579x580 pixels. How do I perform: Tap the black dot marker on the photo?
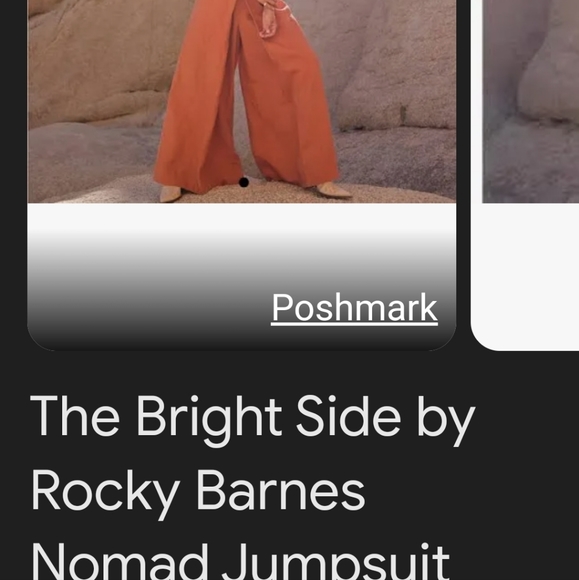point(243,182)
